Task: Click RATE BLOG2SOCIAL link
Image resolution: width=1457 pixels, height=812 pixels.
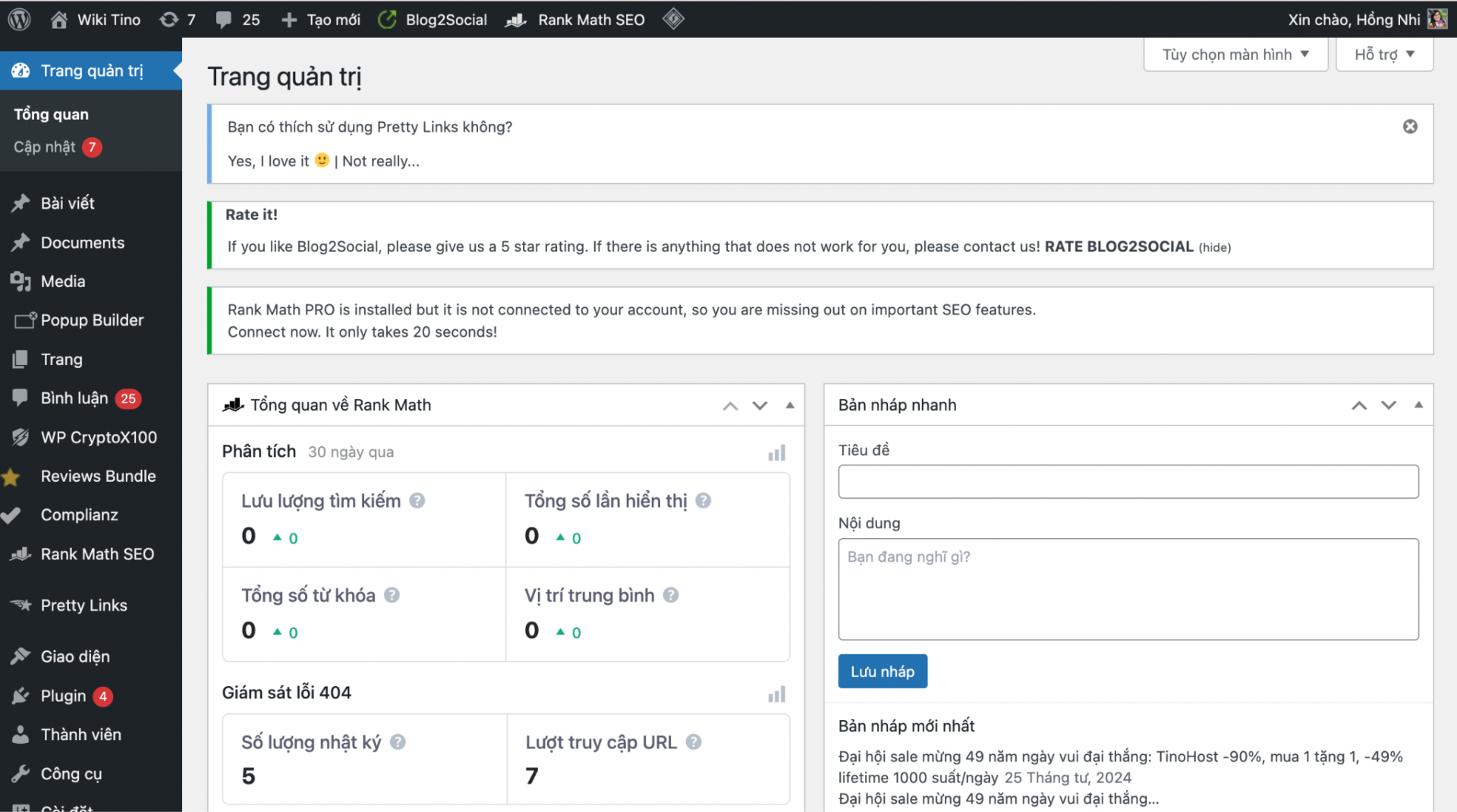Action: click(x=1119, y=247)
